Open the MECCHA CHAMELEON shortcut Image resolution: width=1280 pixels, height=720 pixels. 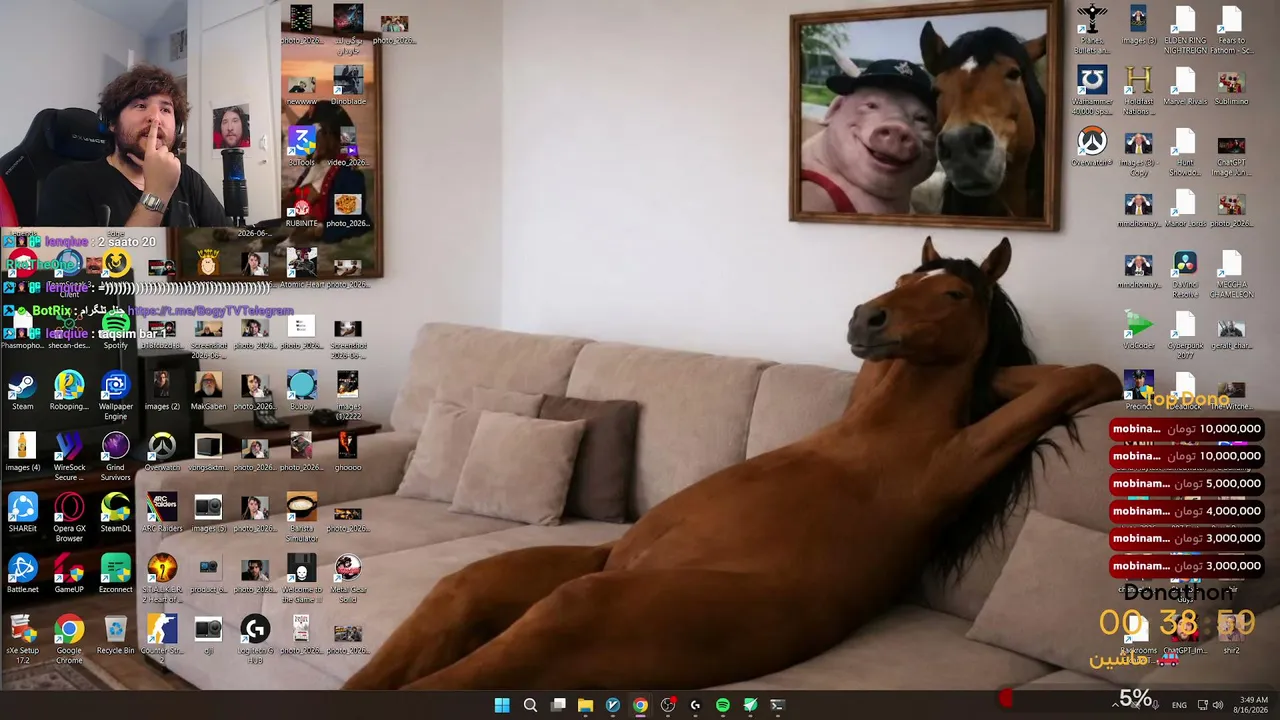[x=1231, y=275]
